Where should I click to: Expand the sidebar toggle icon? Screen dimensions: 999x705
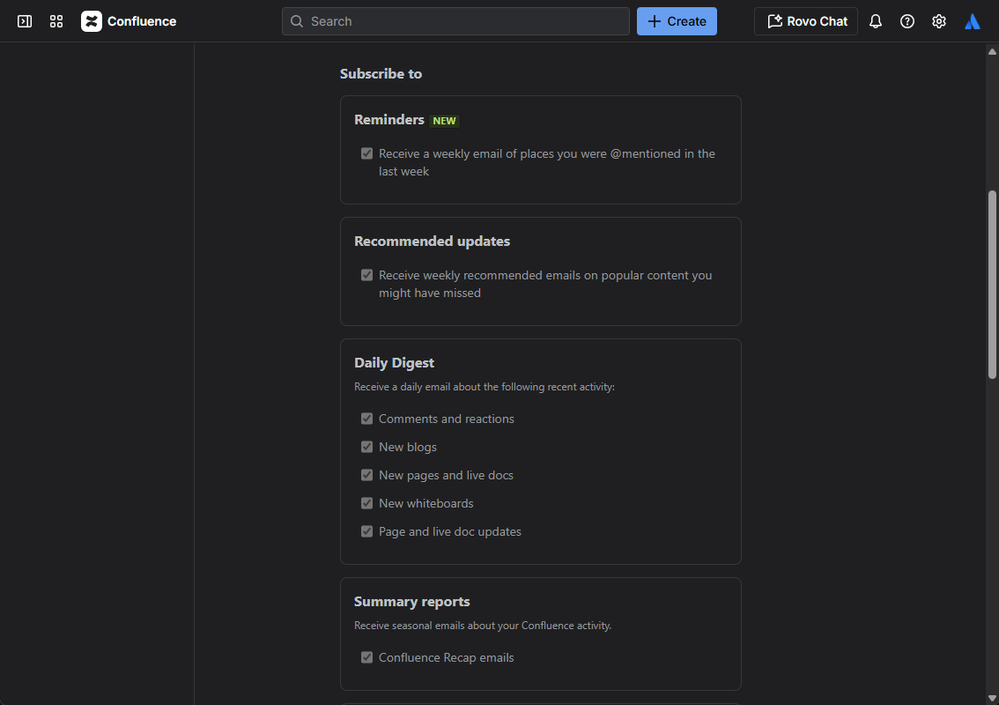(x=25, y=22)
